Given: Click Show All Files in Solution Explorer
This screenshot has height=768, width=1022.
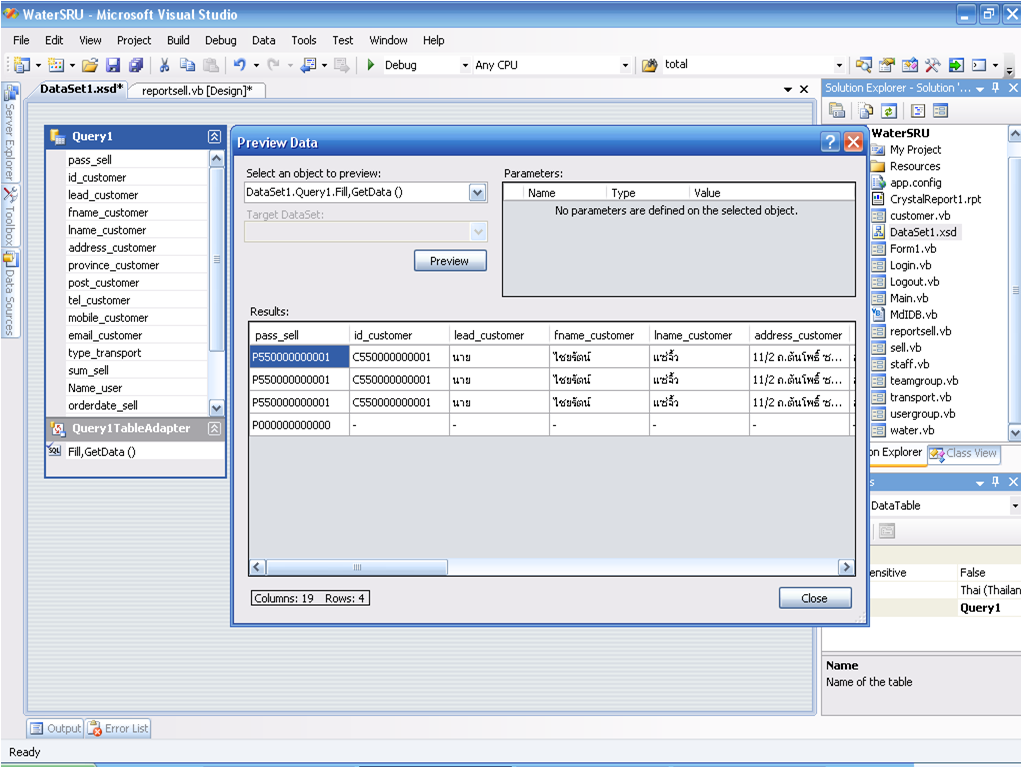Looking at the screenshot, I should pyautogui.click(x=866, y=111).
